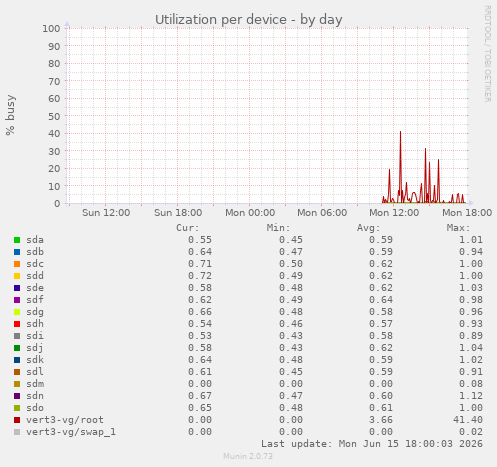
Task: Click the vert3-vg/swap_1 light gray swatch
Action: pos(17,432)
